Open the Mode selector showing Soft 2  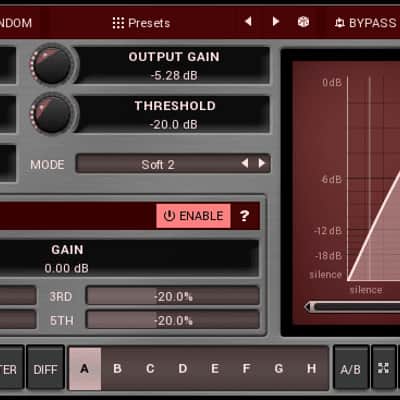pos(173,164)
